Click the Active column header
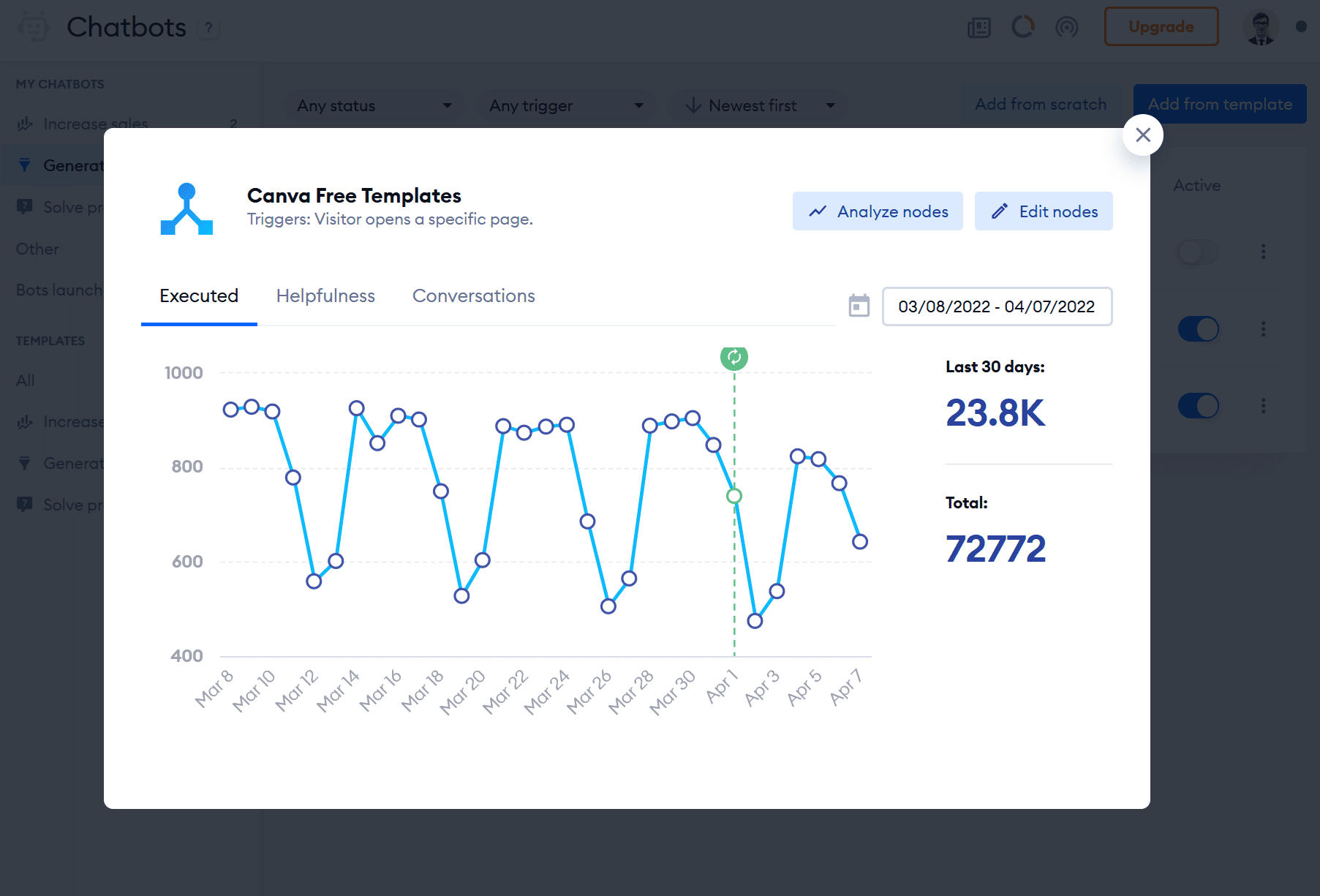1320x896 pixels. [1197, 186]
